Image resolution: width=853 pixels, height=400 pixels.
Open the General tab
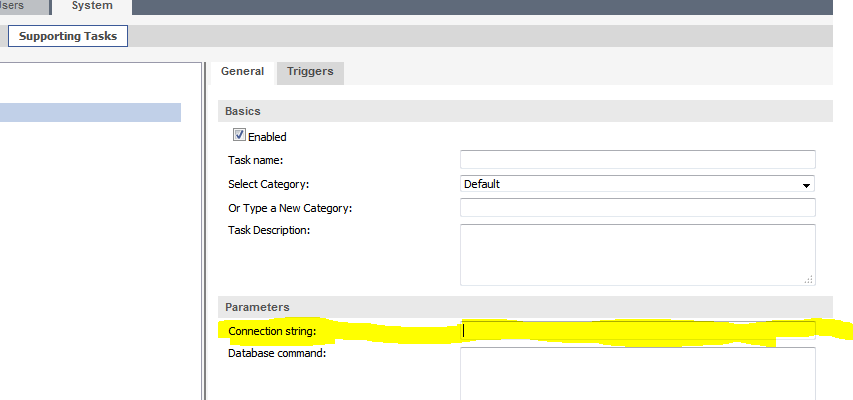(242, 72)
